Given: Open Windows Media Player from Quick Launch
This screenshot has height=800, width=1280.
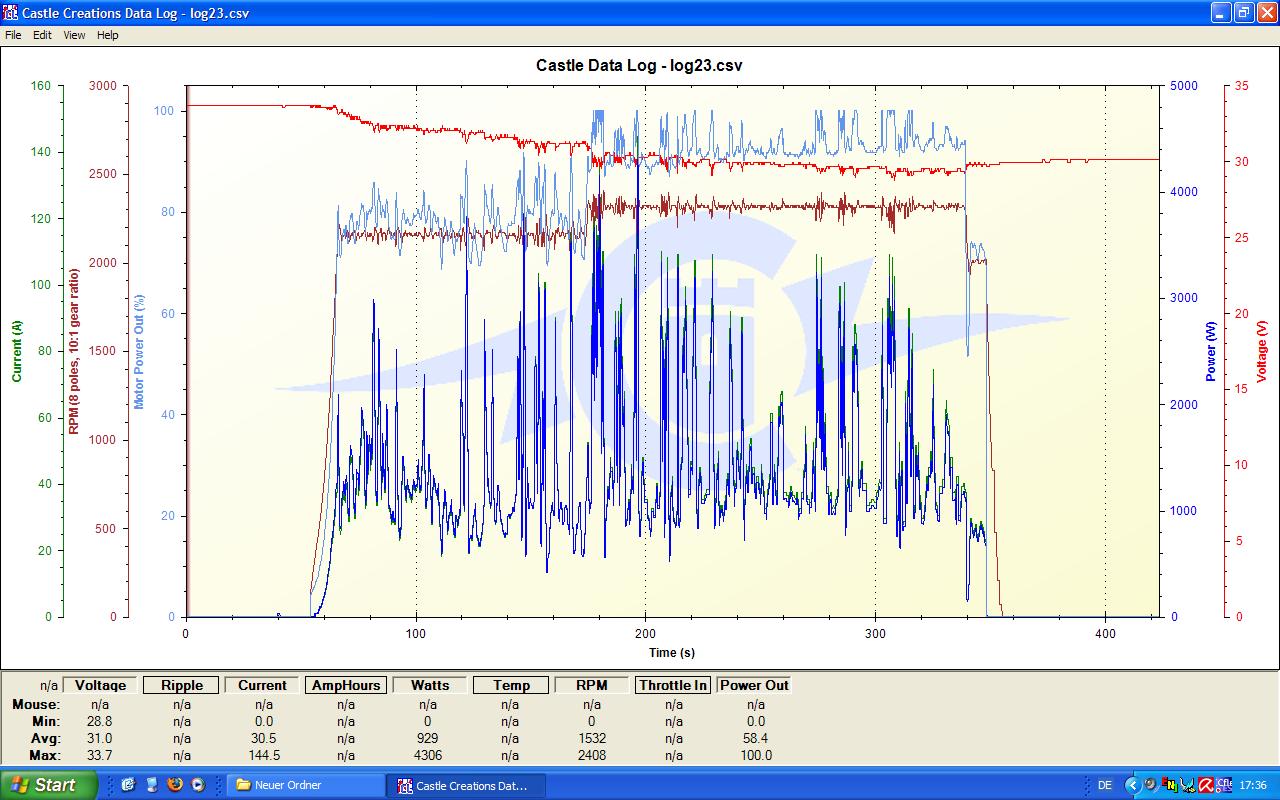Looking at the screenshot, I should click(198, 785).
